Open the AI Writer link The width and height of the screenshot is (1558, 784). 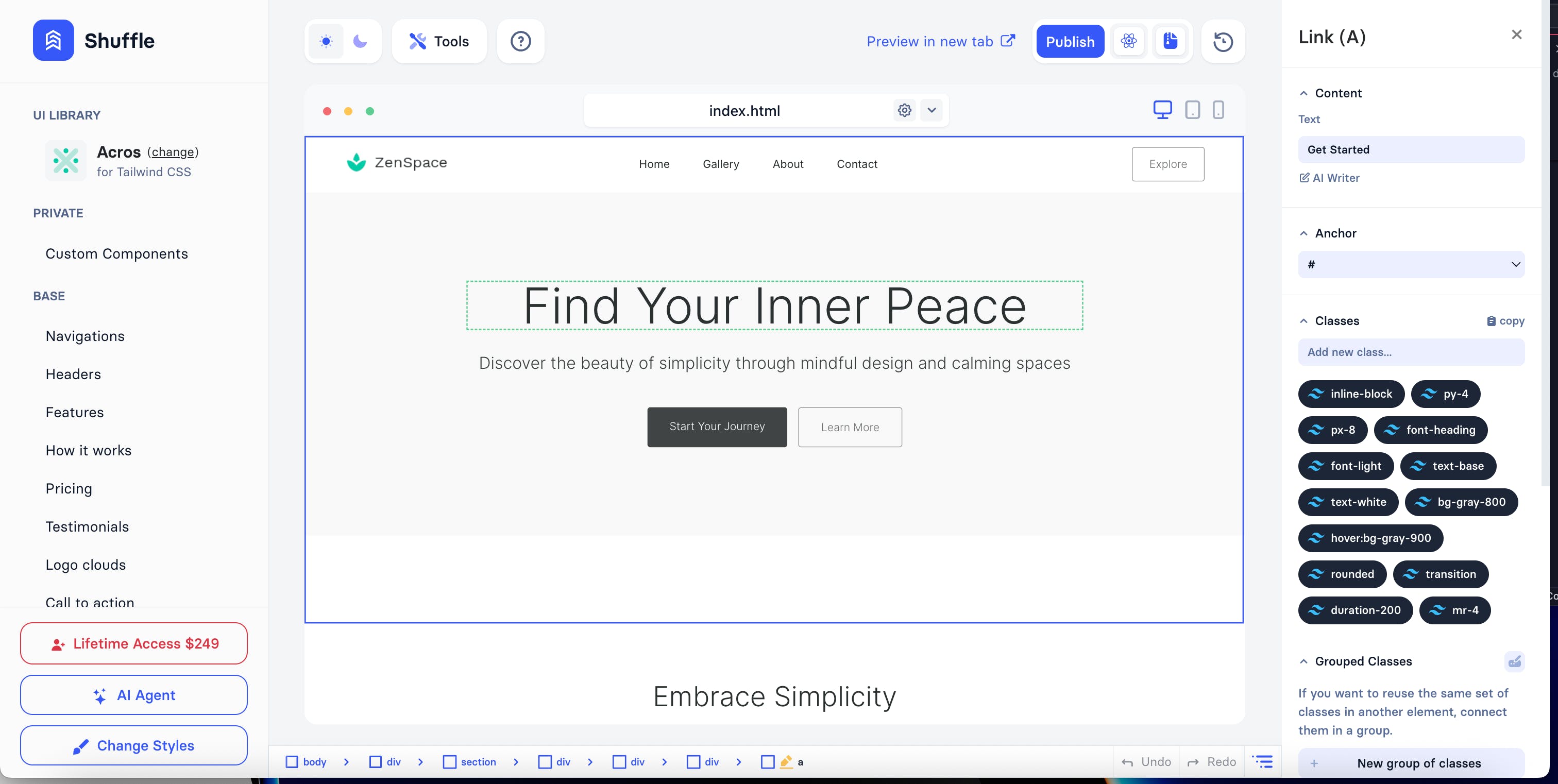click(1329, 178)
